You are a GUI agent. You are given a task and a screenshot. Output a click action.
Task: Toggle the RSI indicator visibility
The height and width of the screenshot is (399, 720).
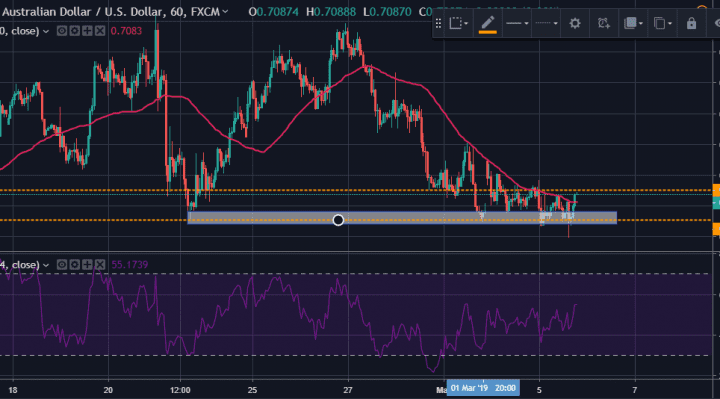pos(62,265)
